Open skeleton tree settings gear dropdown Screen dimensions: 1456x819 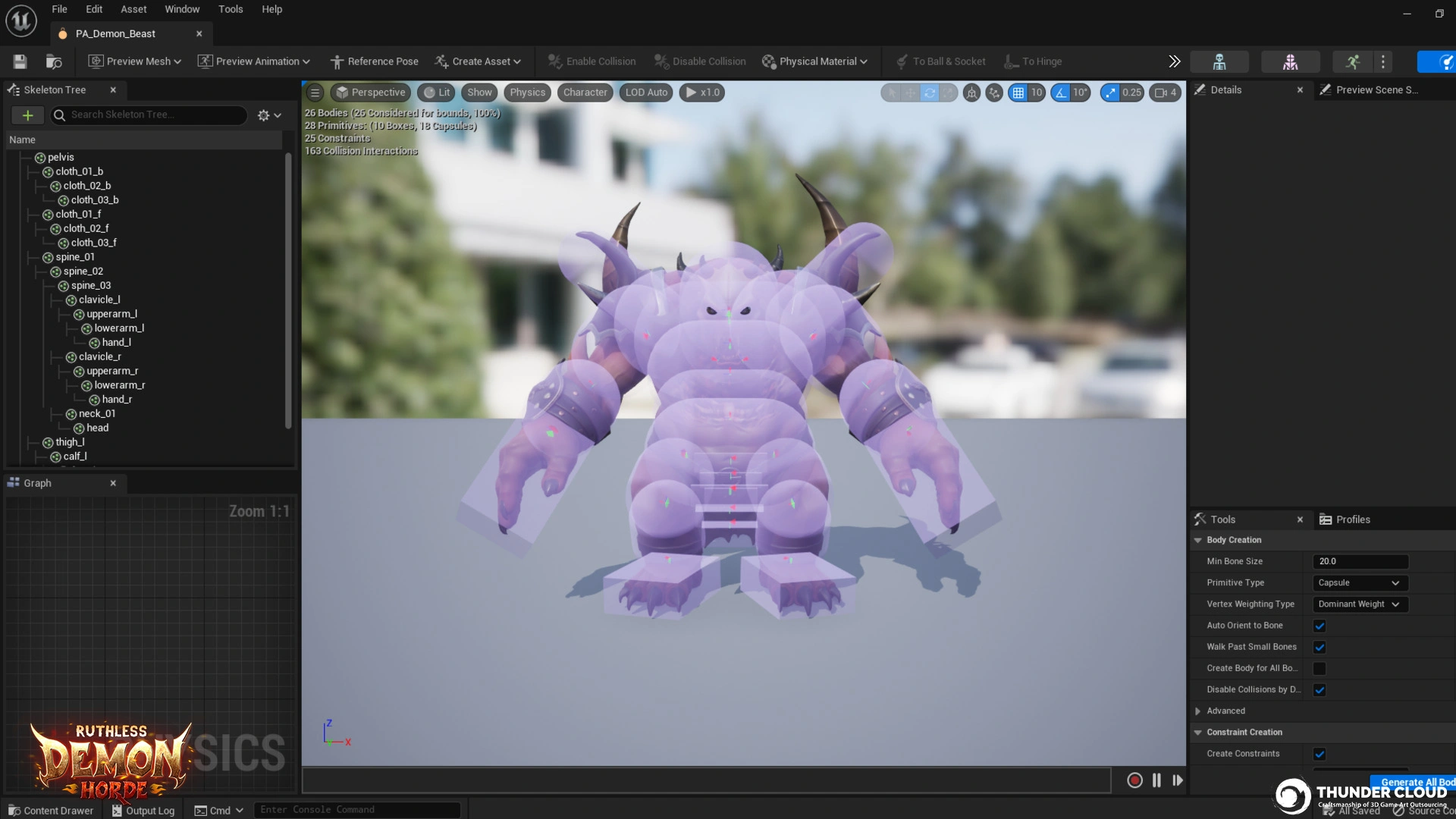pos(269,115)
